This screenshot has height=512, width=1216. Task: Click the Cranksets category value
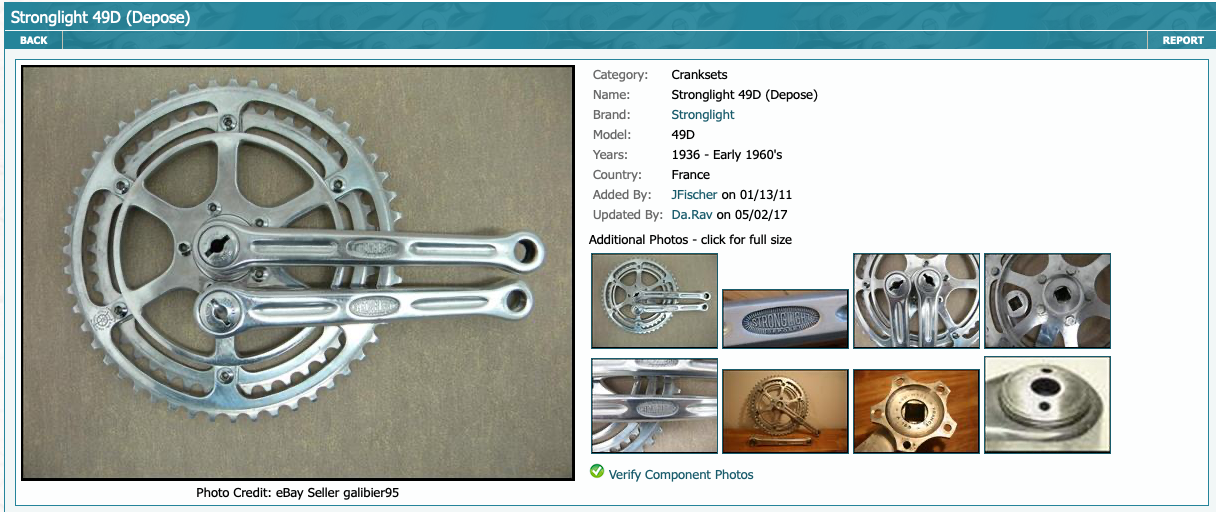coord(699,75)
